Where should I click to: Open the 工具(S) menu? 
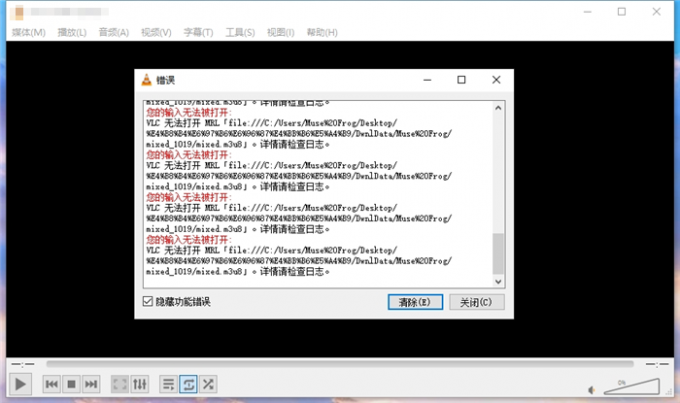[240, 32]
